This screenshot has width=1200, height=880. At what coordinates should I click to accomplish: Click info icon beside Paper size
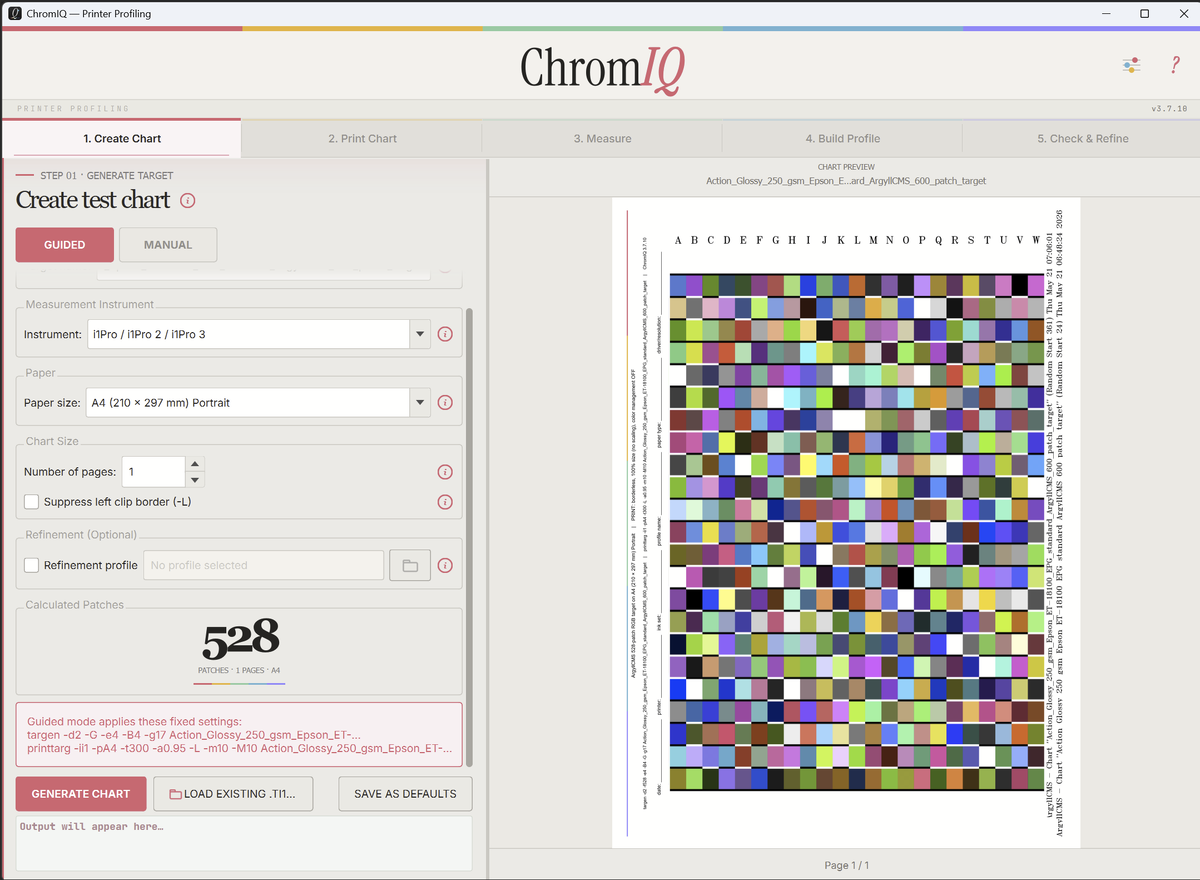[x=446, y=403]
